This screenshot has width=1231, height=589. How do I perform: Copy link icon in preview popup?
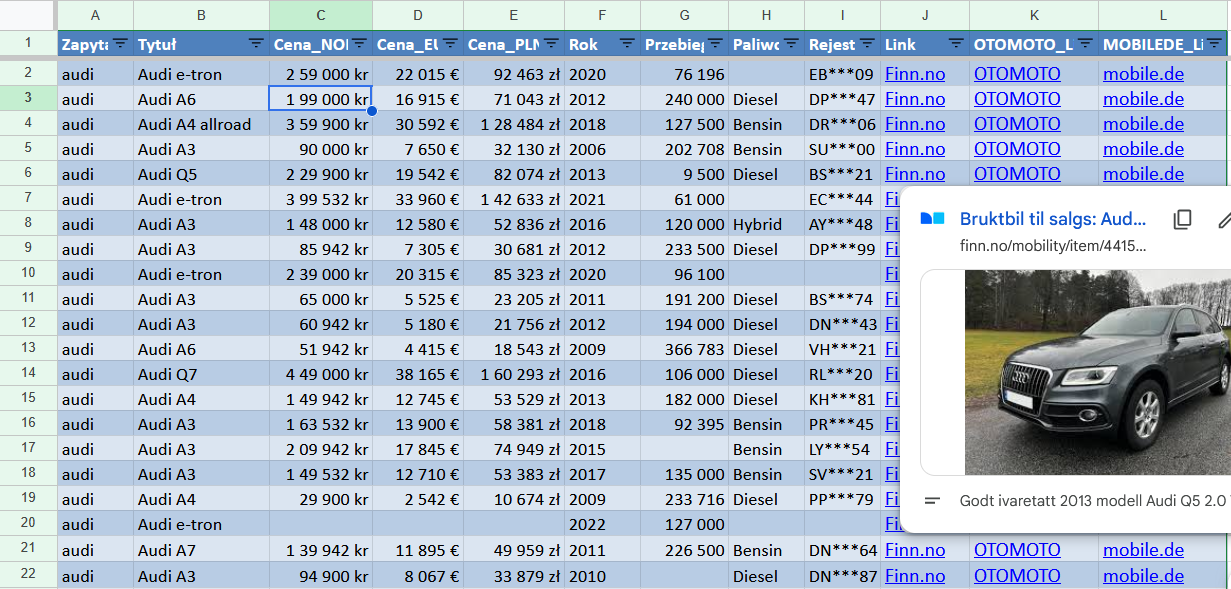pyautogui.click(x=1182, y=219)
